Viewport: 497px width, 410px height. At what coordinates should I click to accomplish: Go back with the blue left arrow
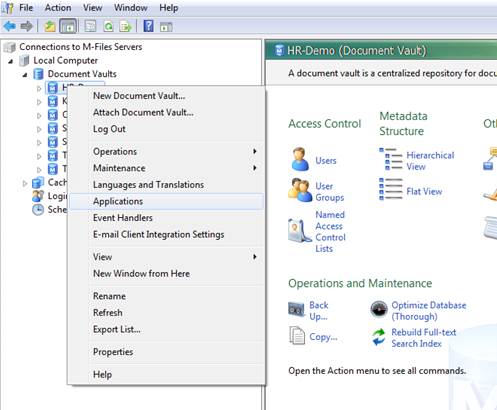(x=9, y=26)
